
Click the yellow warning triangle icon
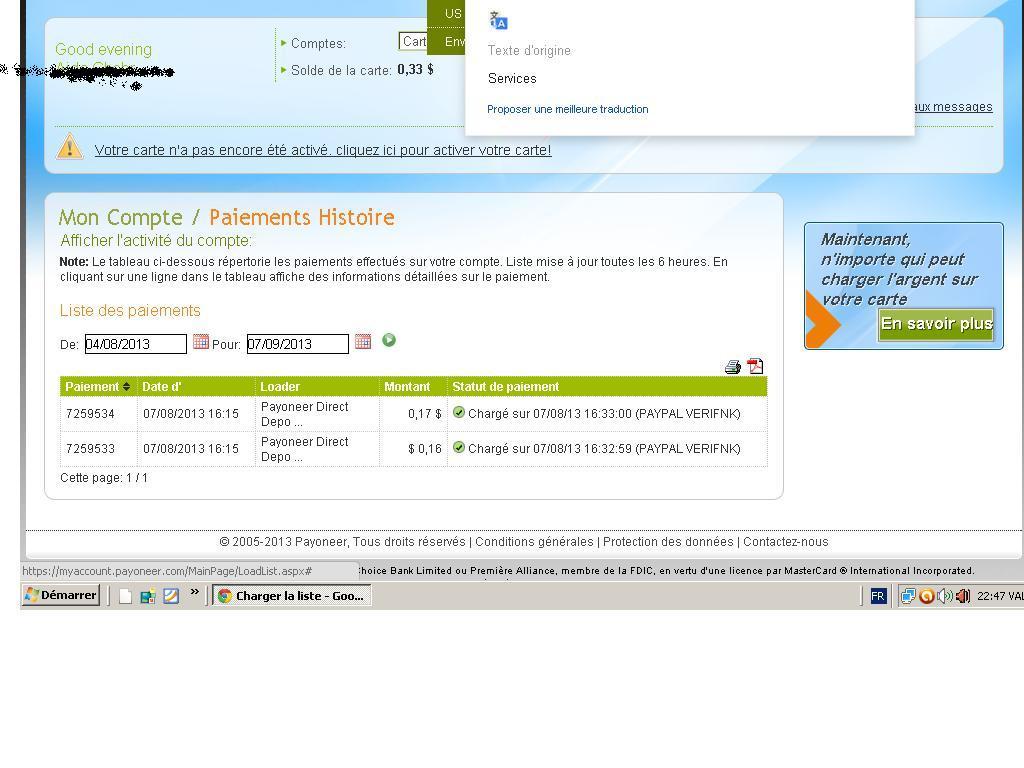69,146
